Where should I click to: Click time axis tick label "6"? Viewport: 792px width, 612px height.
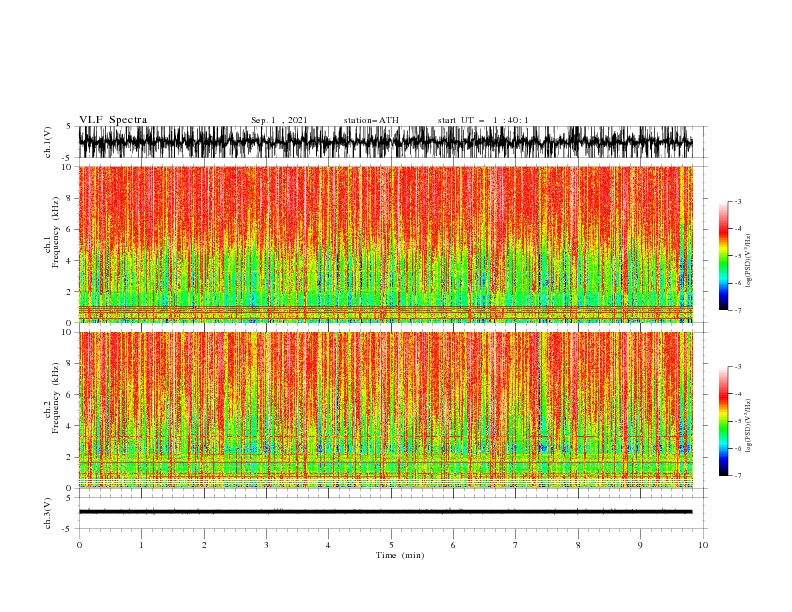pos(453,545)
